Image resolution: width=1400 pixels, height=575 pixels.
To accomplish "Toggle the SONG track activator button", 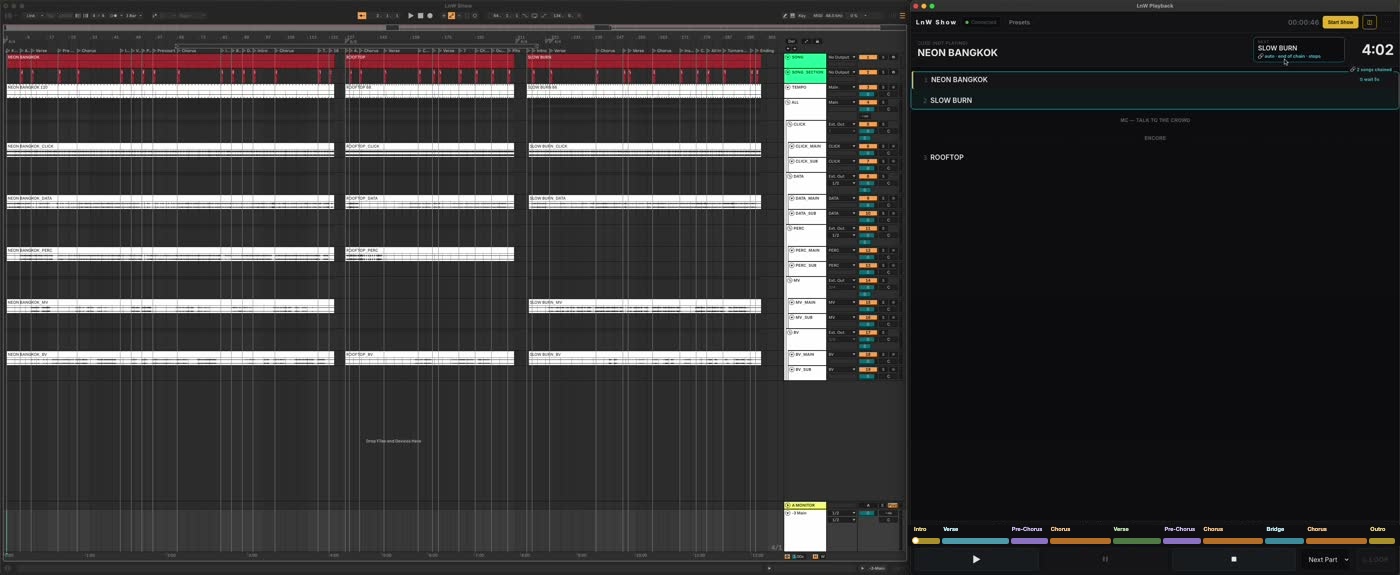I will click(x=867, y=57).
